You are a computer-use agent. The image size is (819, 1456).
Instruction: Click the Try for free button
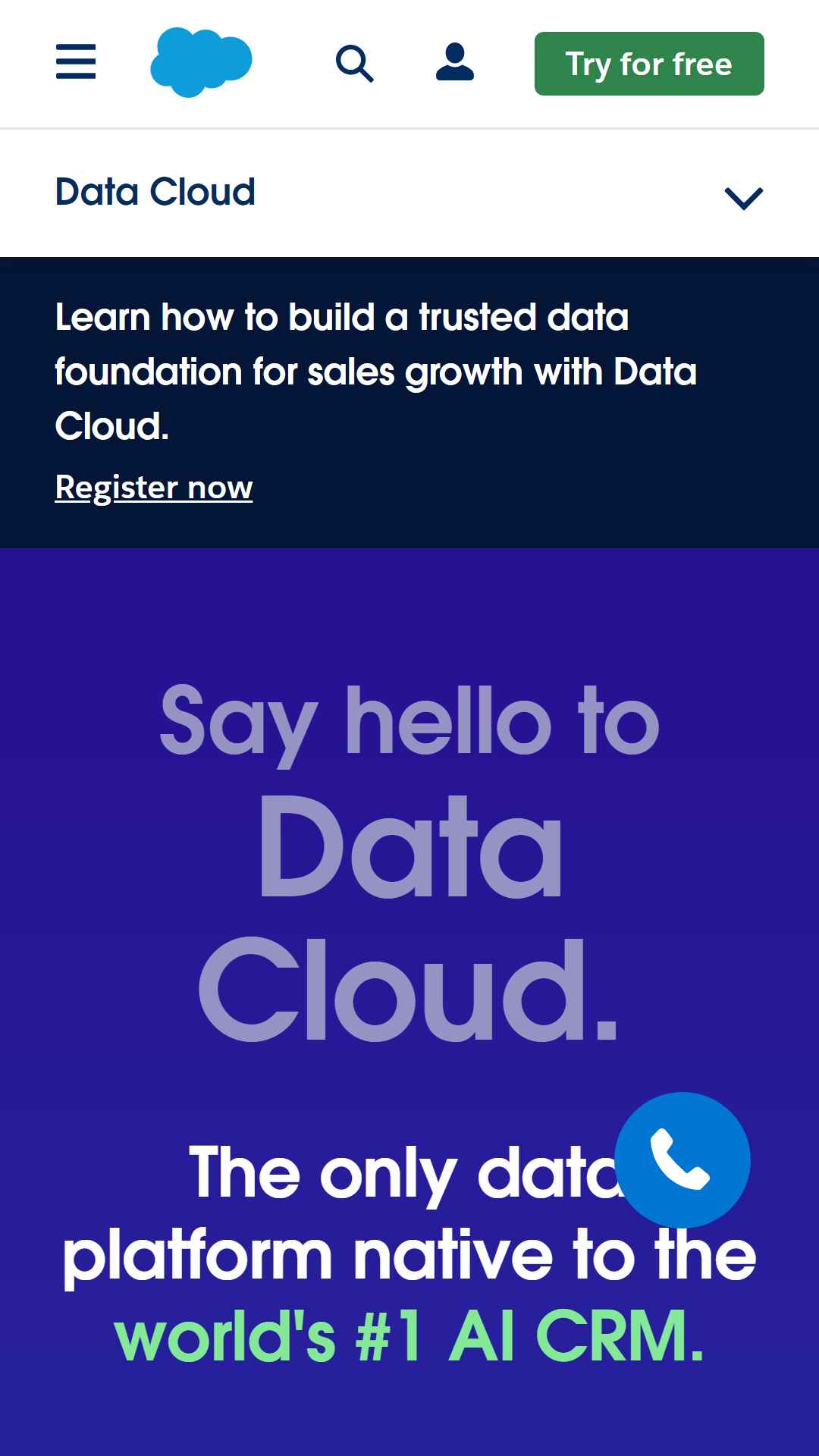649,64
